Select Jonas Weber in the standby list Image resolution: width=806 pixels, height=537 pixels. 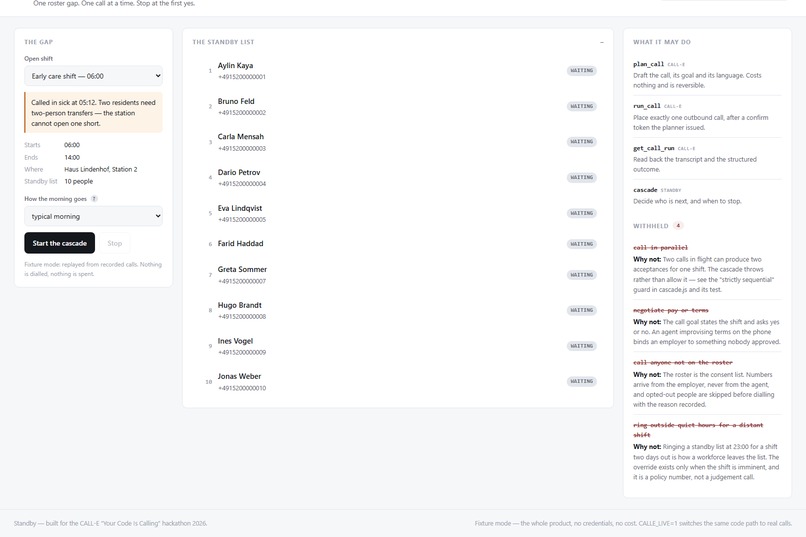point(398,381)
